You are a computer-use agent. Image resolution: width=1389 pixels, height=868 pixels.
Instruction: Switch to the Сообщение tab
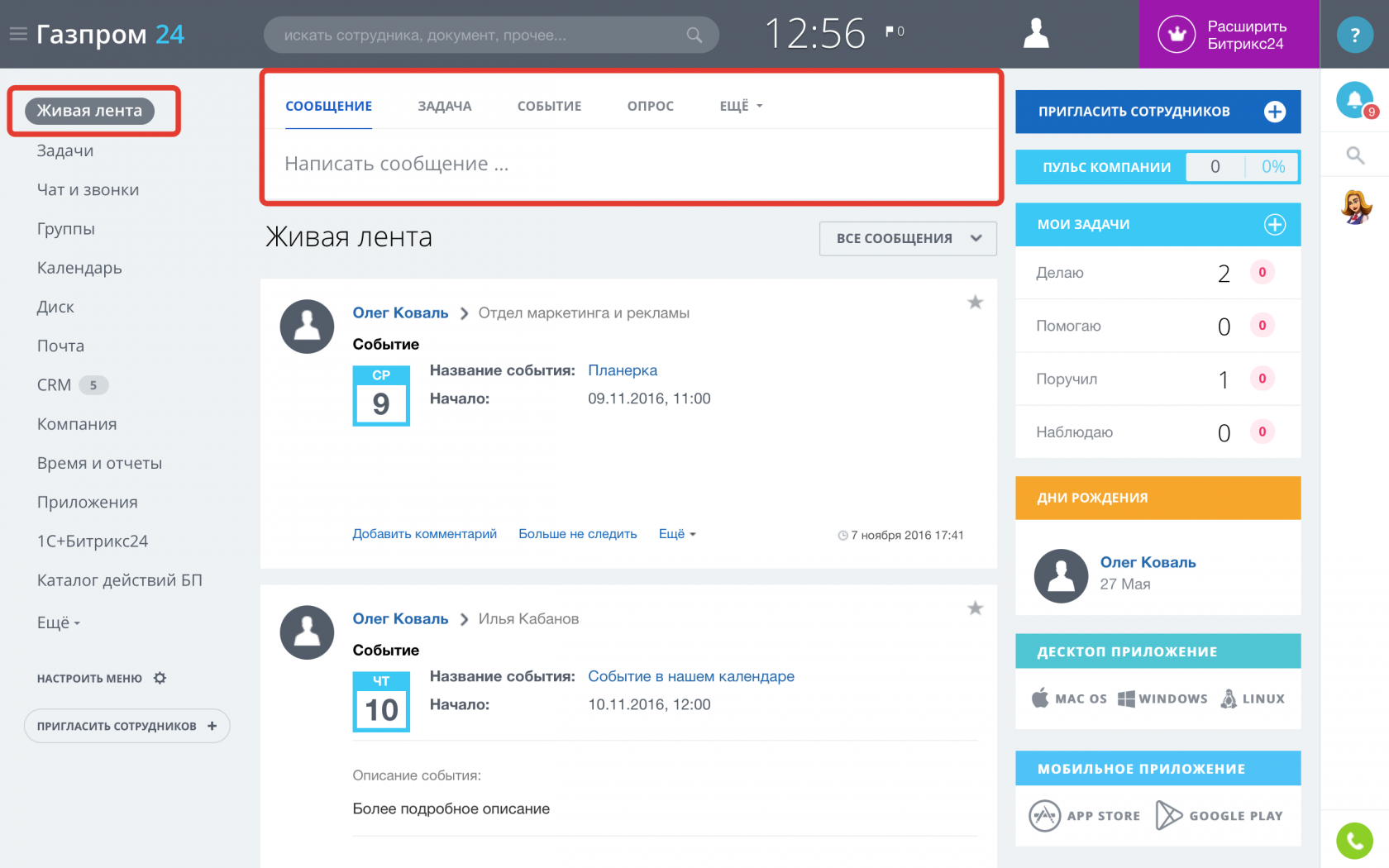pos(328,106)
